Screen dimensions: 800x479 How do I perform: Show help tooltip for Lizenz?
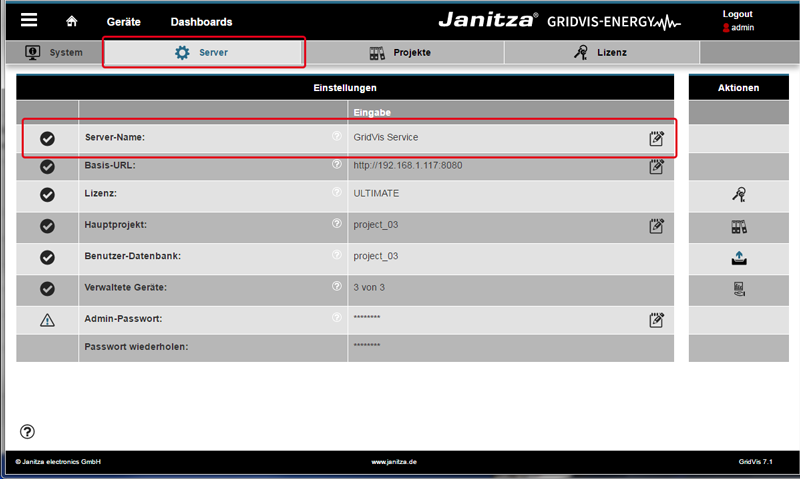click(x=337, y=192)
